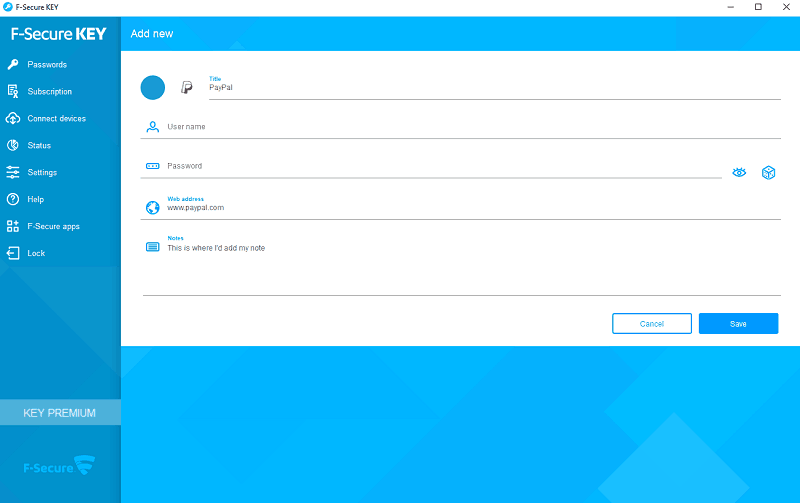
Task: Open the Passwords key icon in sidebar
Action: 13,64
